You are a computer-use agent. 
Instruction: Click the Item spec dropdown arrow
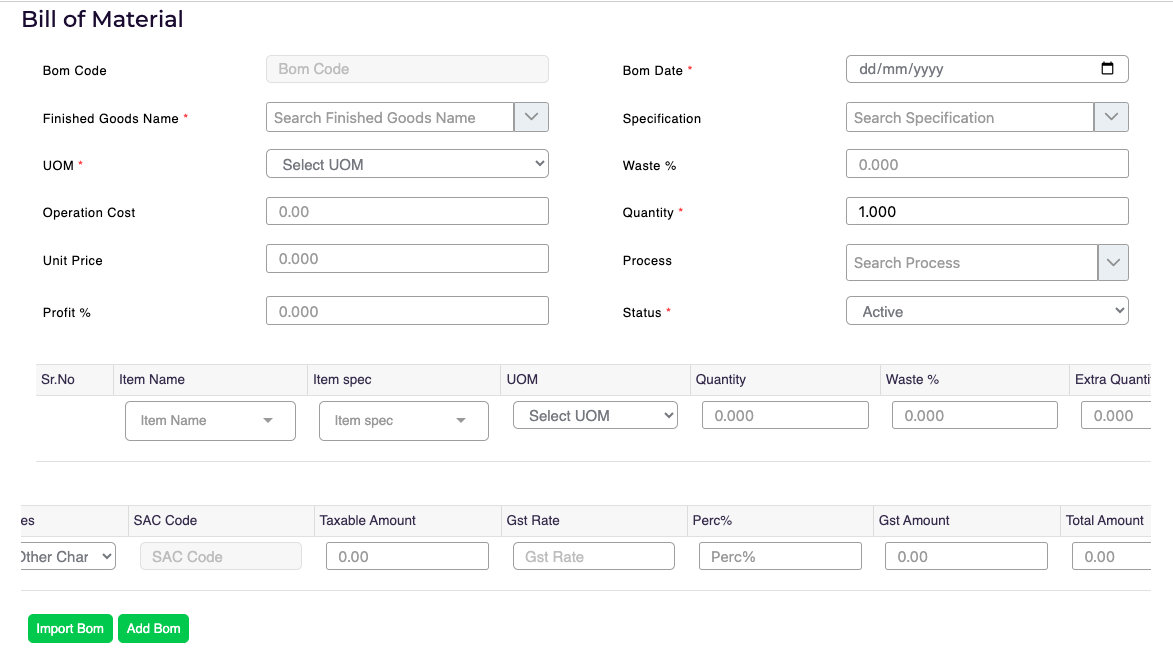click(x=461, y=421)
